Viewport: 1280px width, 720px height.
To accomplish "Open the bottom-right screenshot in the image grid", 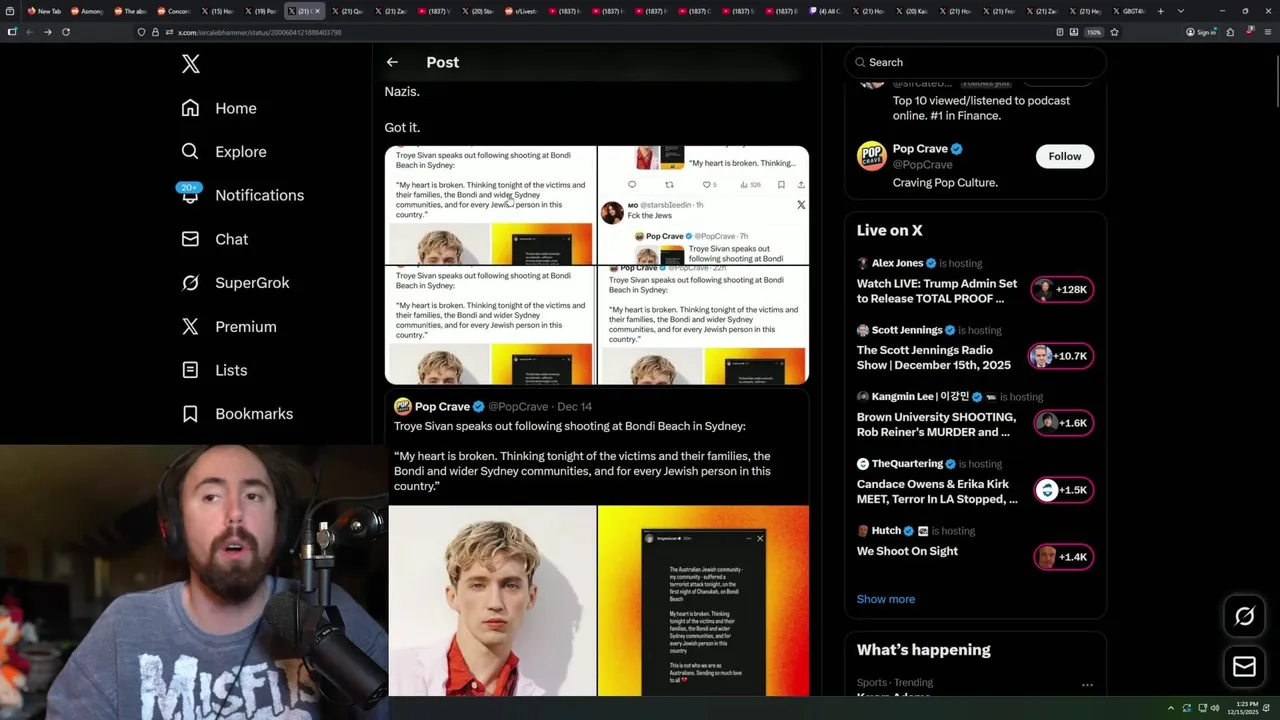I will (x=703, y=325).
